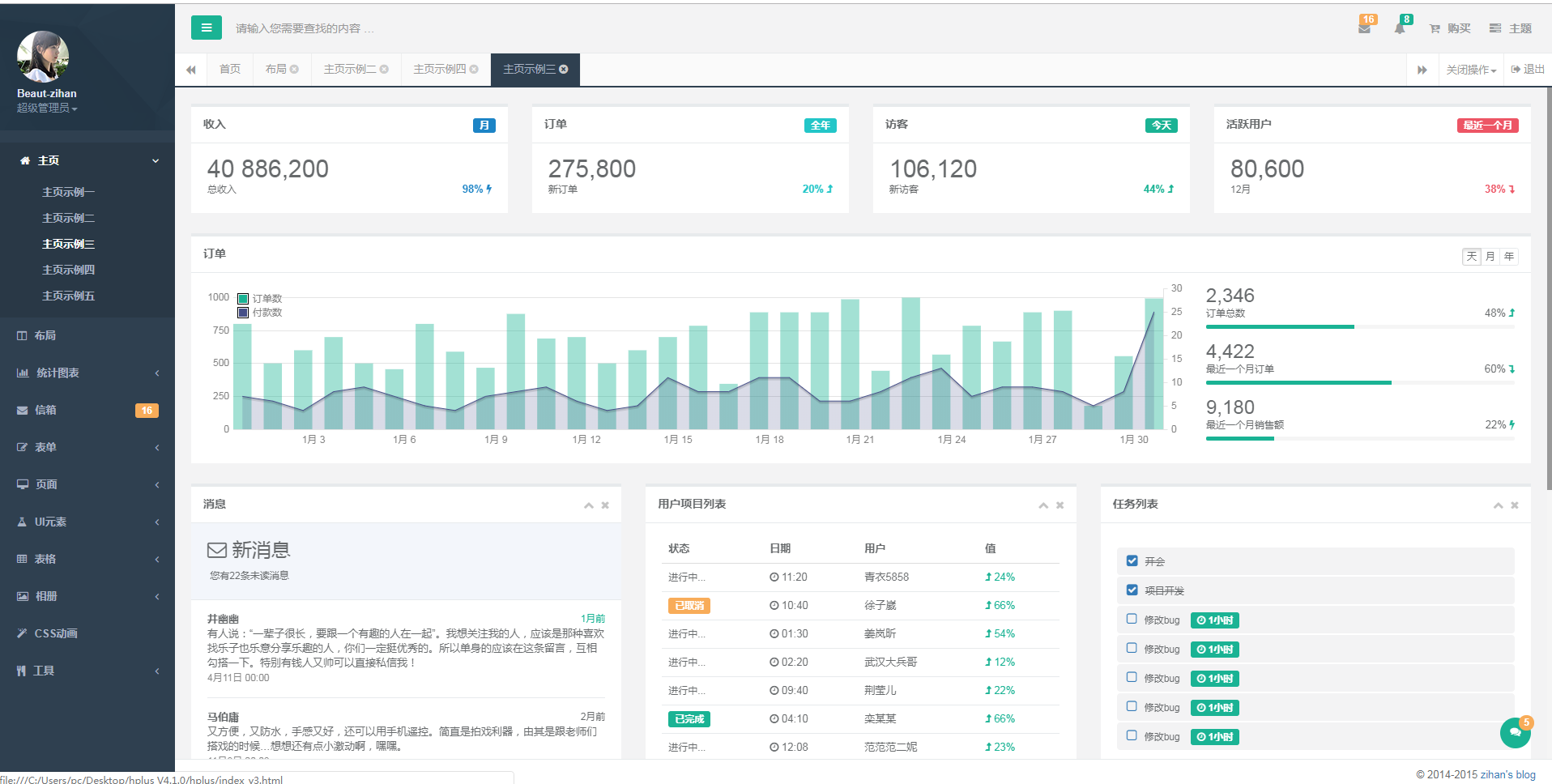
Task: Click the 井幽幽 message sender name
Action: point(223,619)
